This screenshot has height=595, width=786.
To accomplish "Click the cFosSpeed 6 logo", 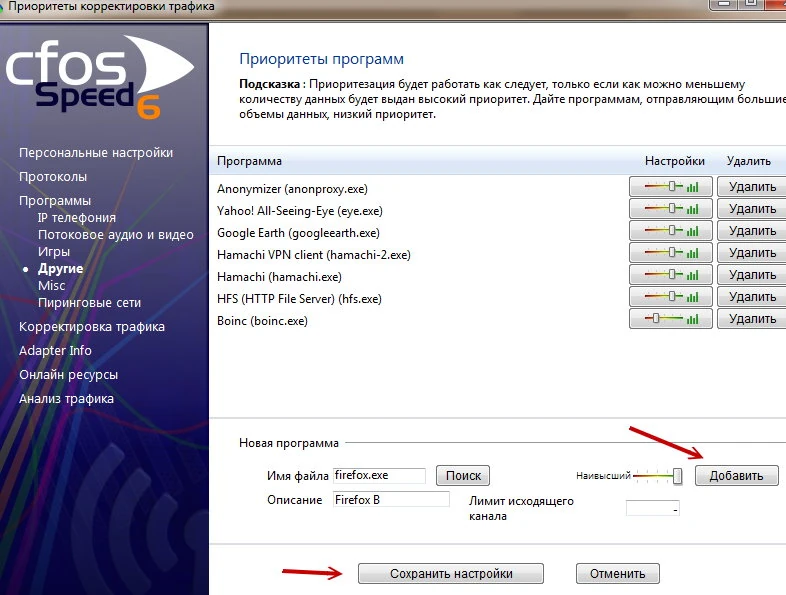I will (99, 76).
